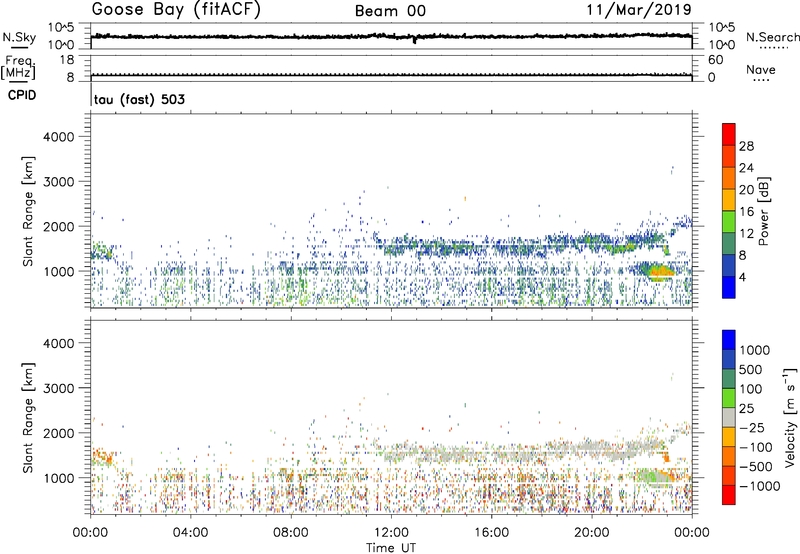Click the '04:00' time axis label
Image resolution: width=800 pixels, height=554 pixels.
point(191,533)
